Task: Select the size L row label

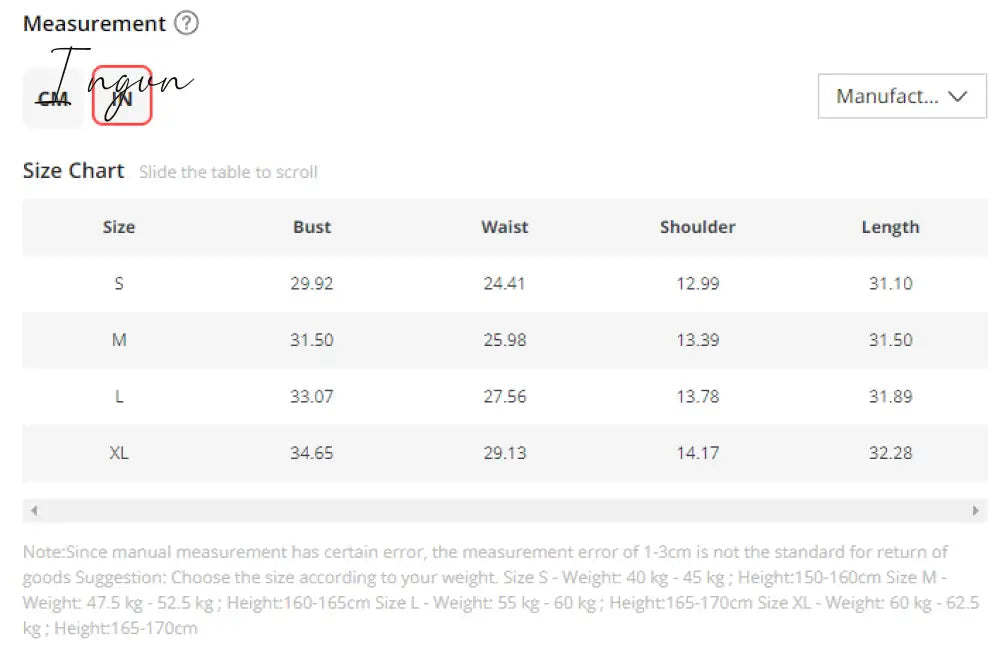Action: click(119, 397)
